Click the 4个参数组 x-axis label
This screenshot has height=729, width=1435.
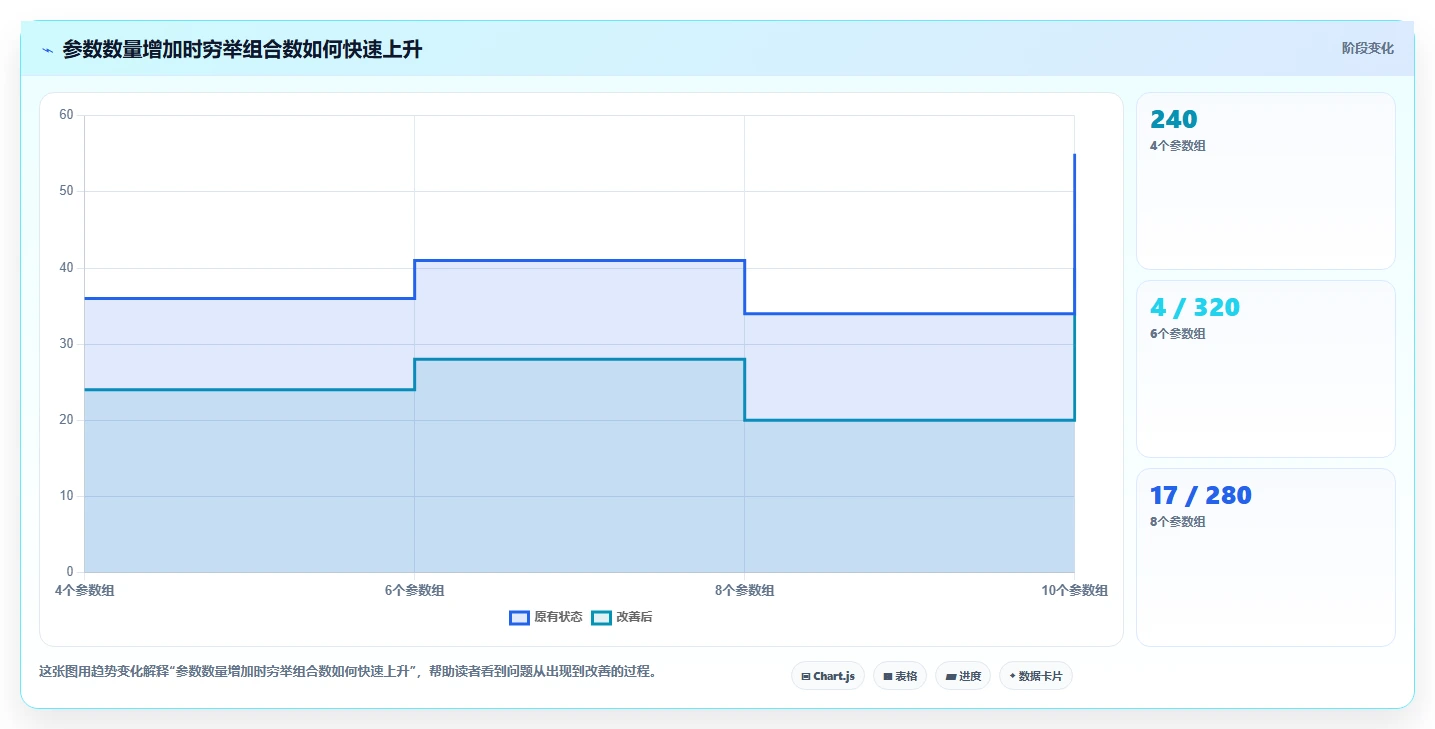(84, 591)
